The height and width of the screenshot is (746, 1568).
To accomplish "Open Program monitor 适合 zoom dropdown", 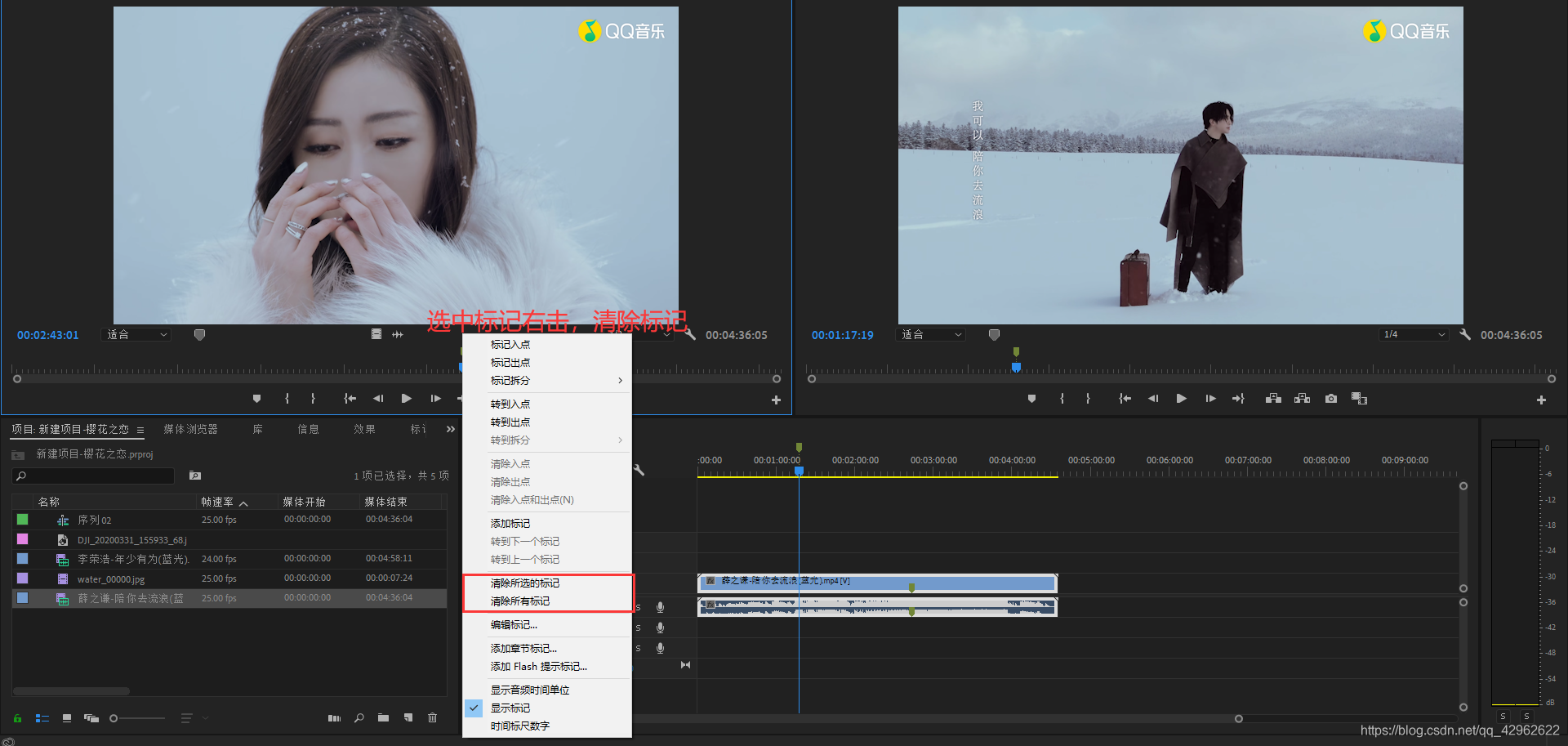I will 931,334.
